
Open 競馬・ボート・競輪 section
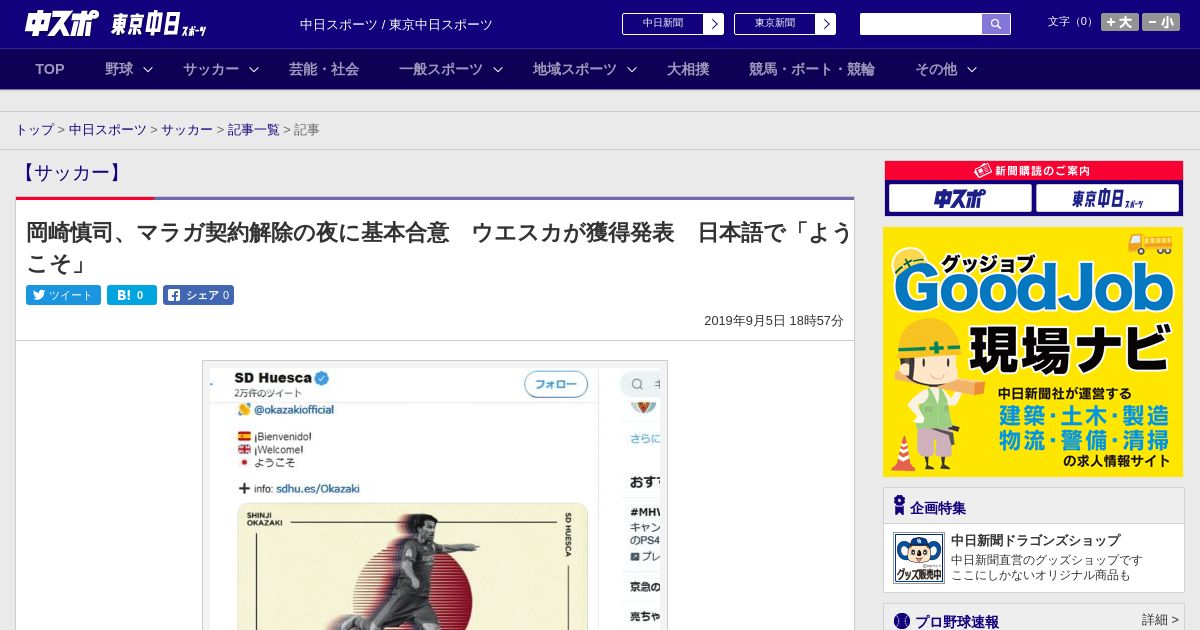812,69
